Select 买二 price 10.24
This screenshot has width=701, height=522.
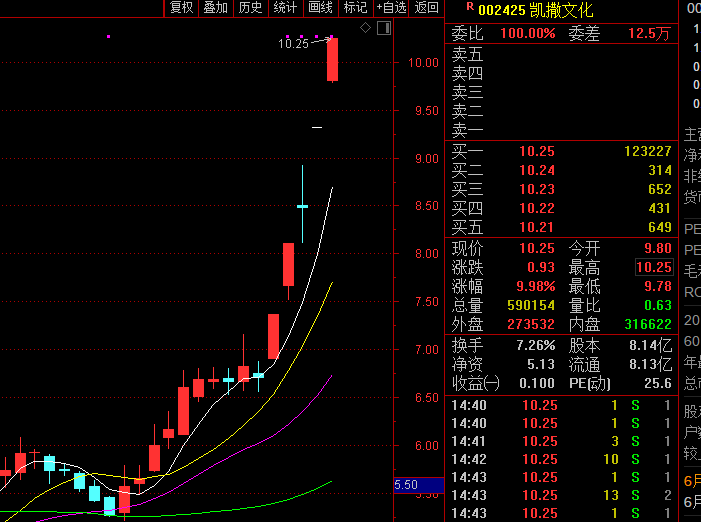point(537,170)
